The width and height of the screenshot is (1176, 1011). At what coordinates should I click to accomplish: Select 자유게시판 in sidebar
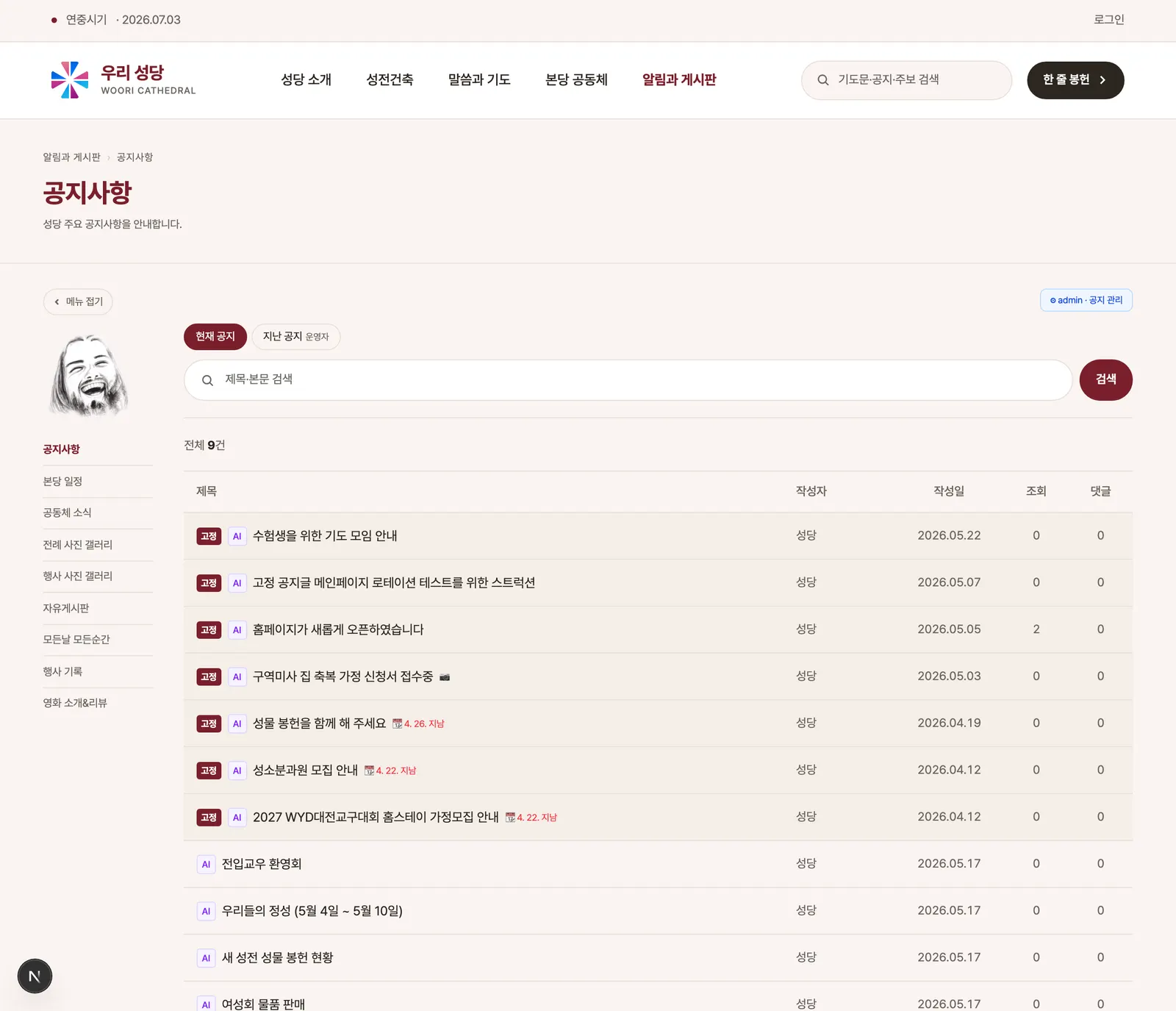click(x=65, y=608)
